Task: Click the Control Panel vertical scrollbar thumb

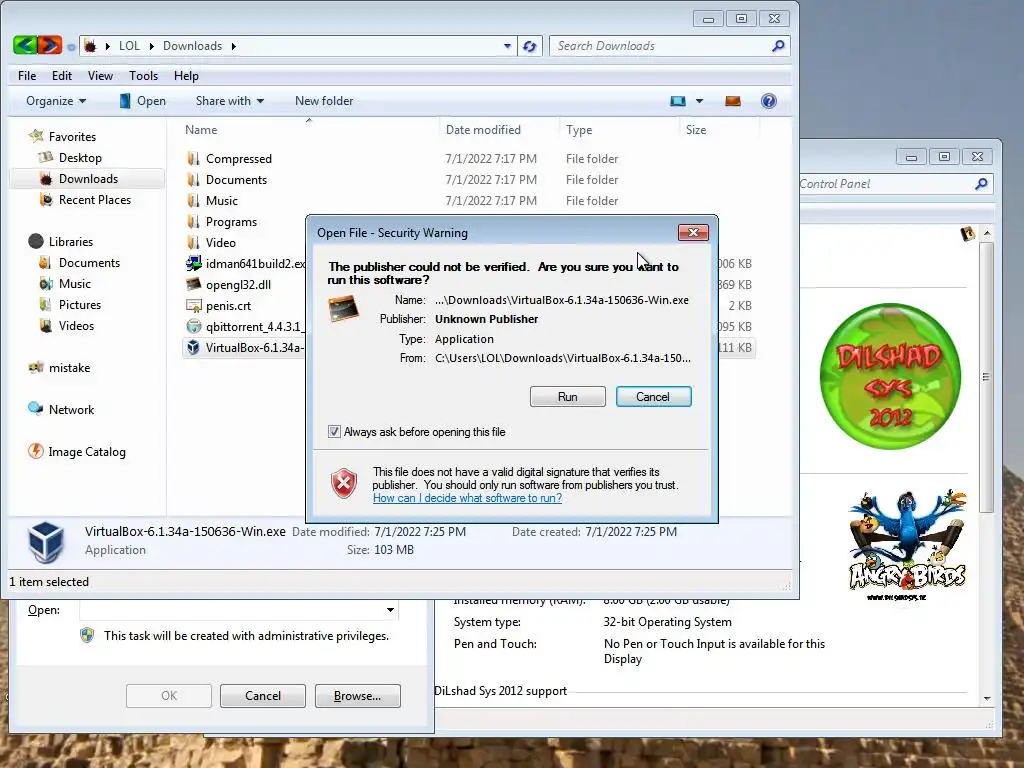Action: click(x=986, y=377)
